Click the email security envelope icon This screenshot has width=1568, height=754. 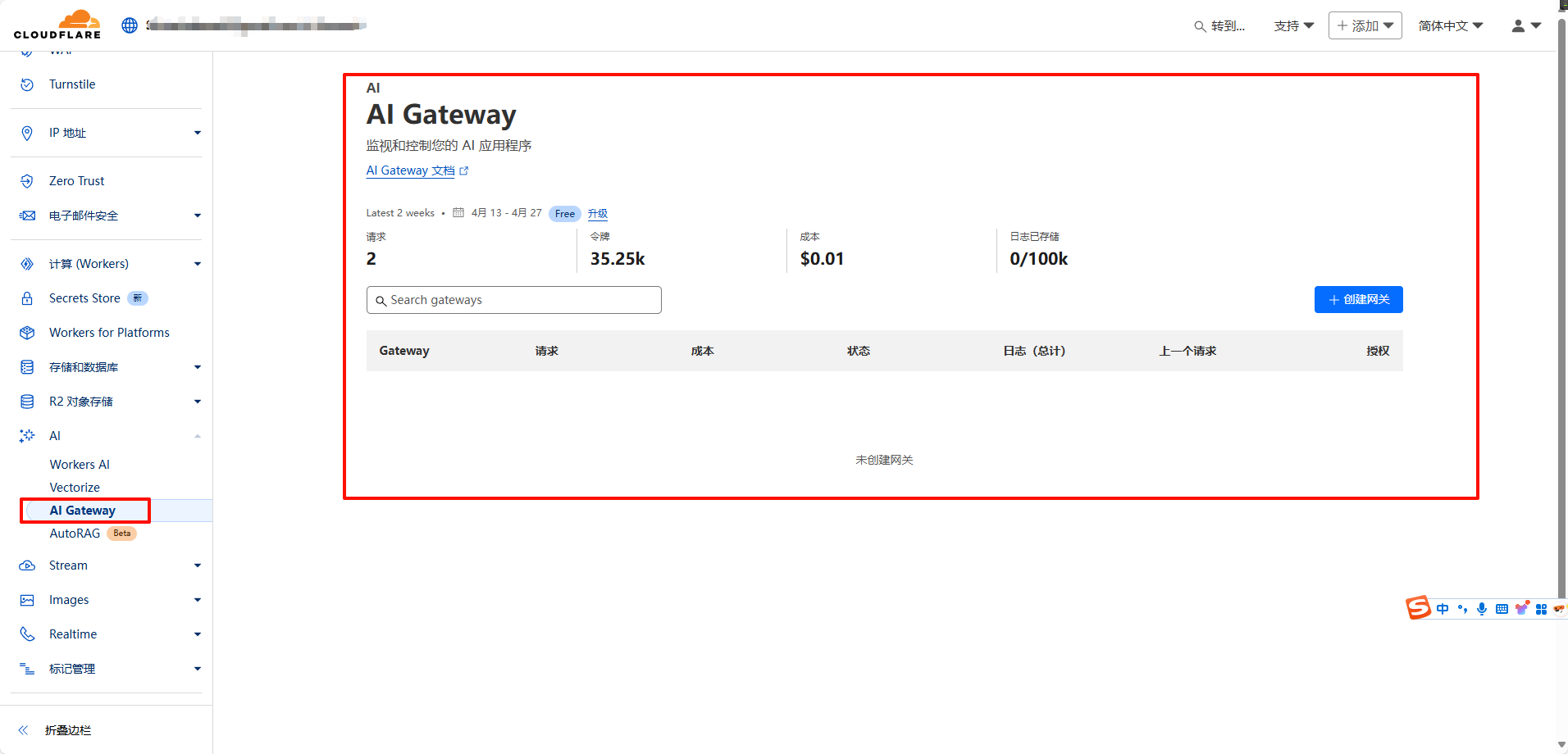[27, 216]
